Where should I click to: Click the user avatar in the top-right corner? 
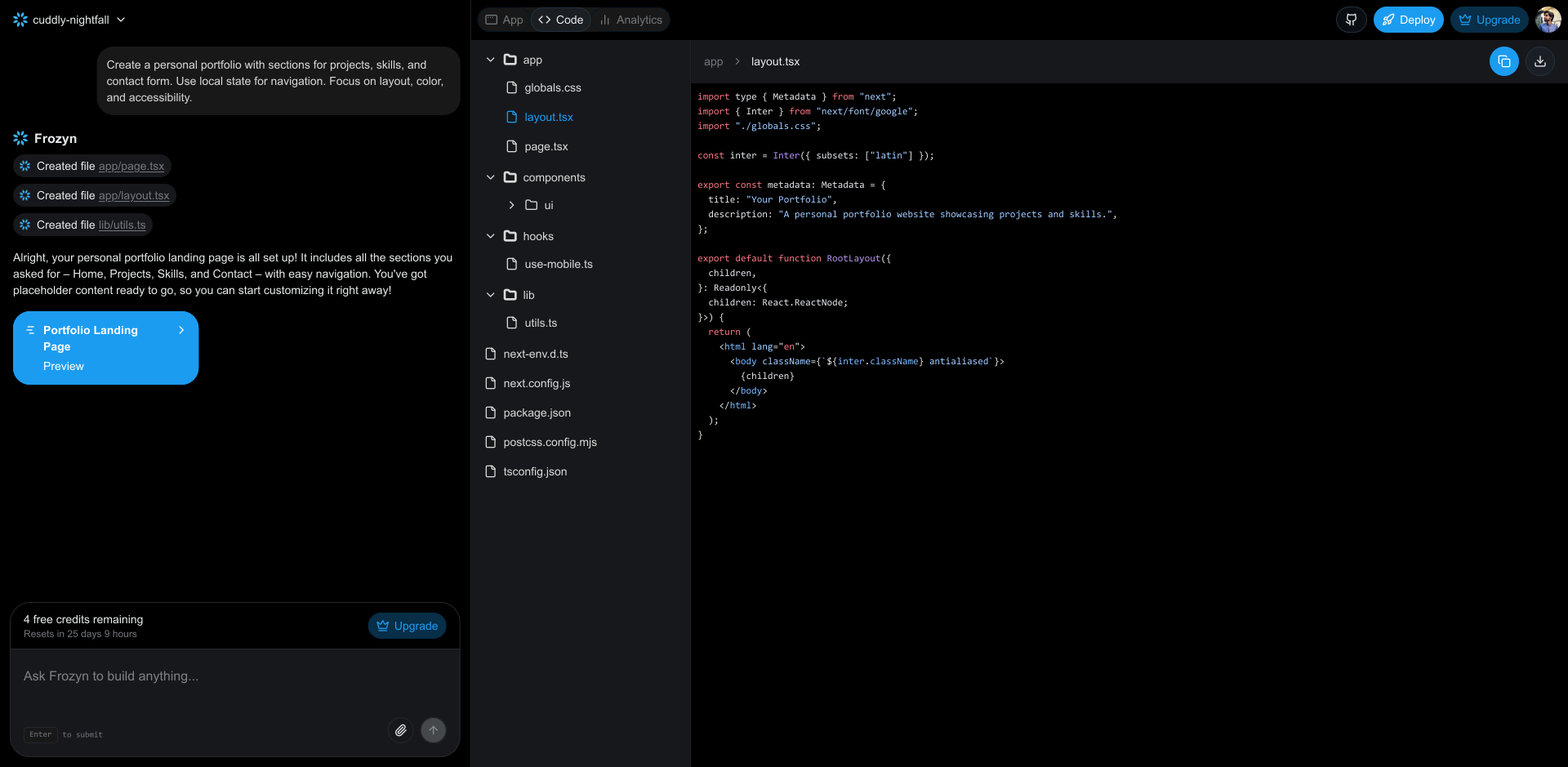pos(1548,19)
